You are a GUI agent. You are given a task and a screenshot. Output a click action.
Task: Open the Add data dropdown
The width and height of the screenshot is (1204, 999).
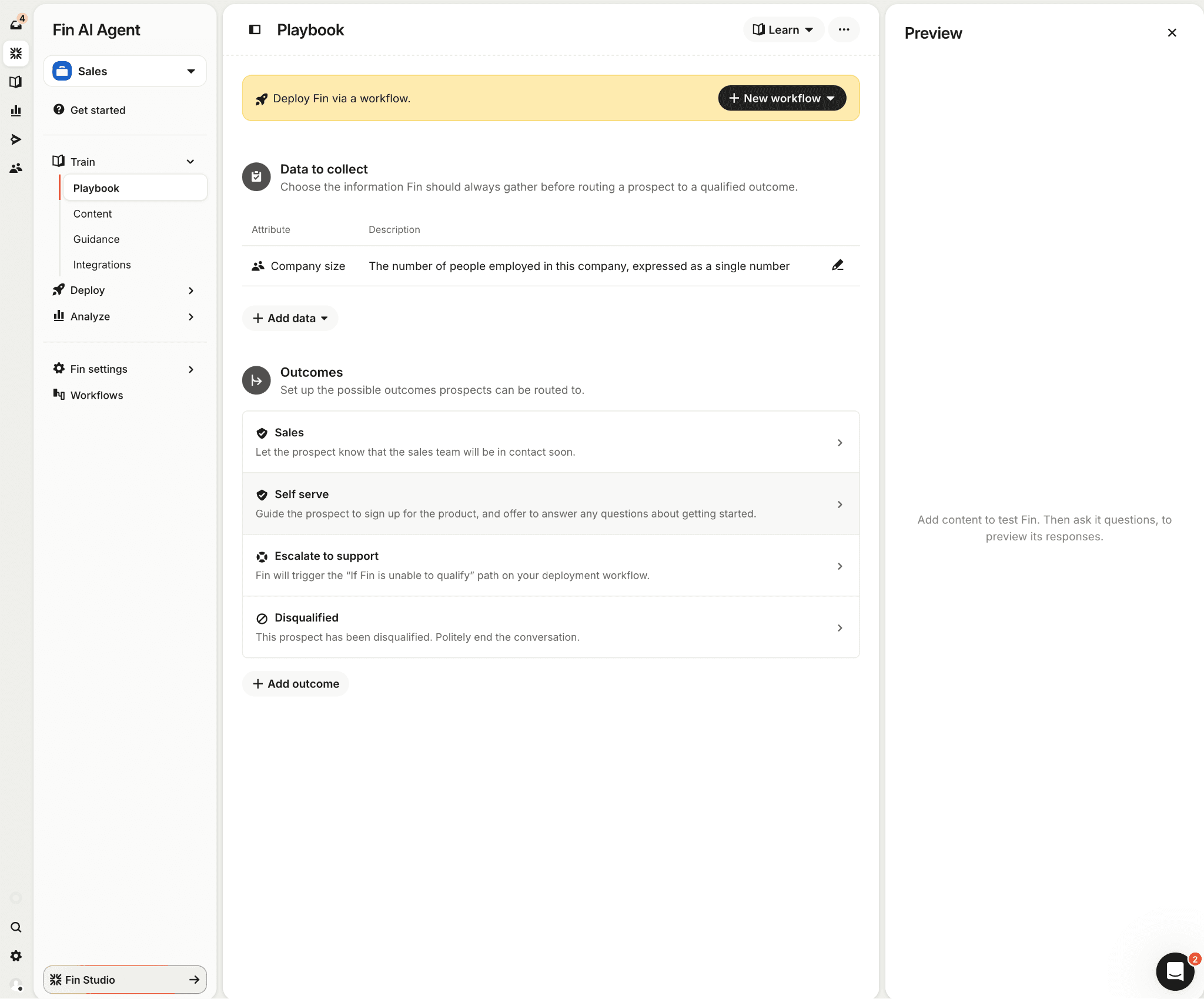tap(290, 318)
